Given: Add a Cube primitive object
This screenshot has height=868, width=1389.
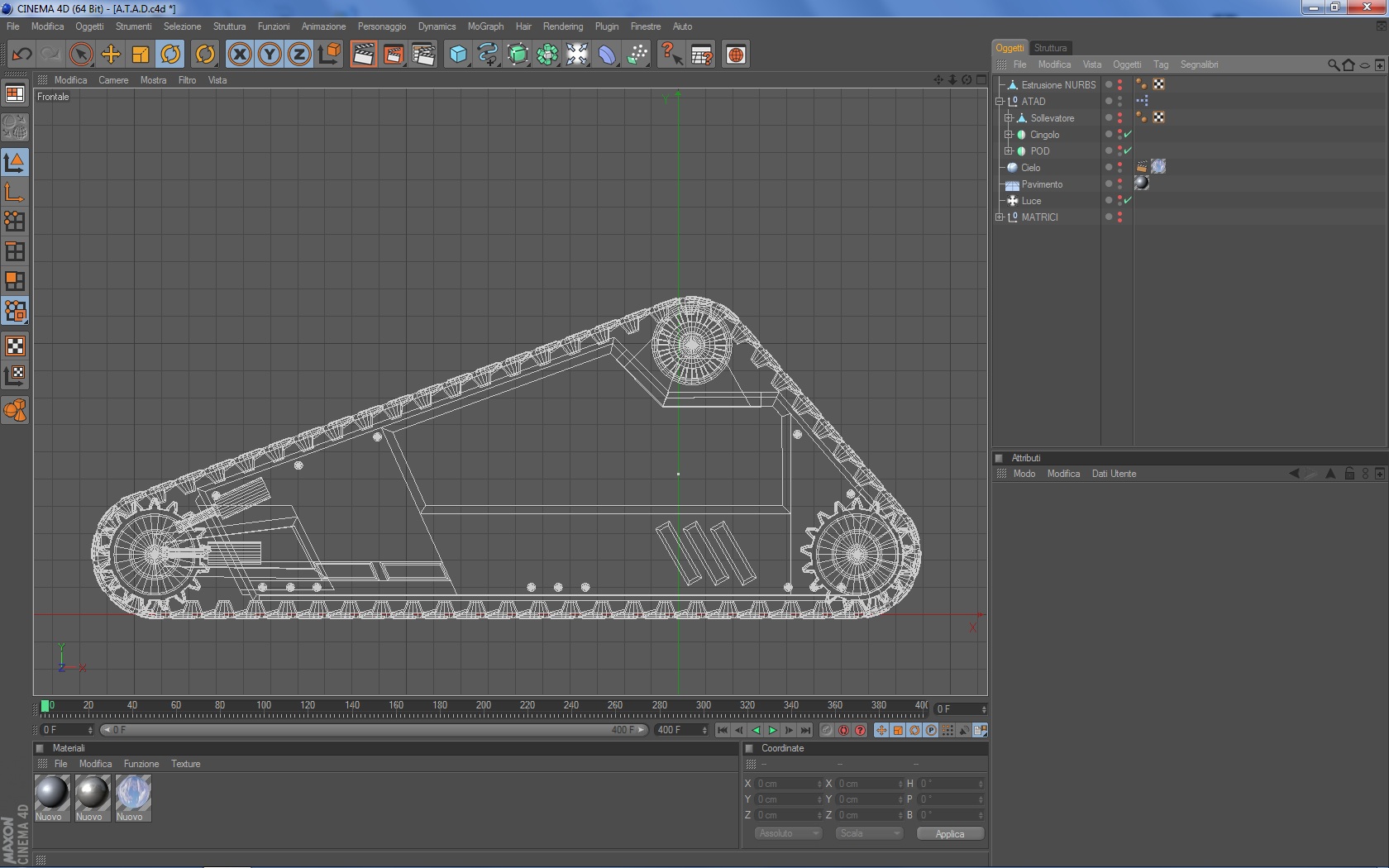Looking at the screenshot, I should click(x=458, y=55).
